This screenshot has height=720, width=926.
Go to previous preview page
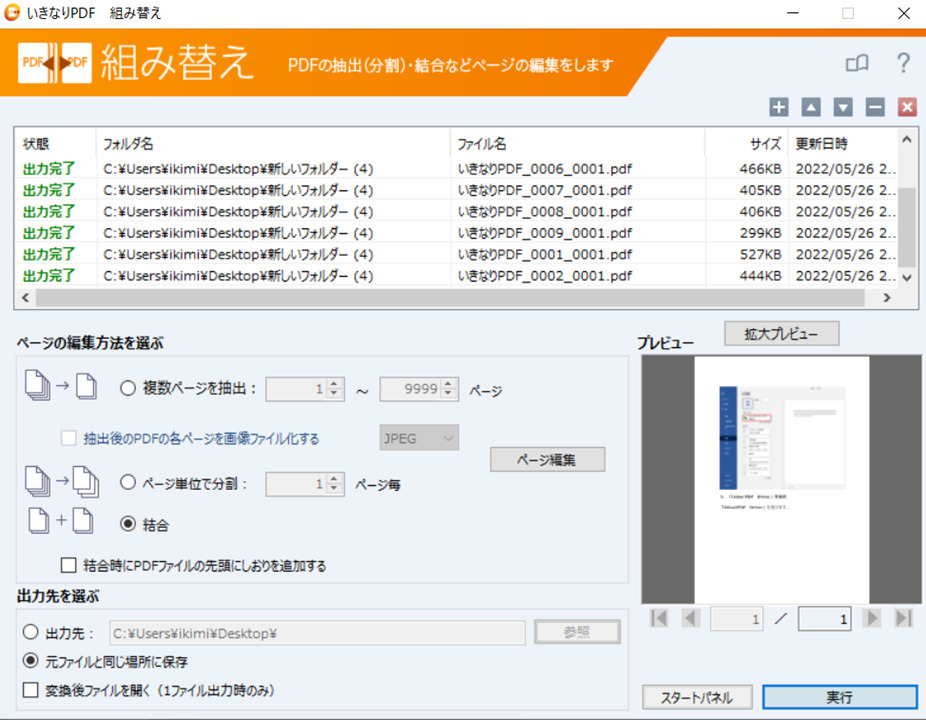[x=690, y=618]
